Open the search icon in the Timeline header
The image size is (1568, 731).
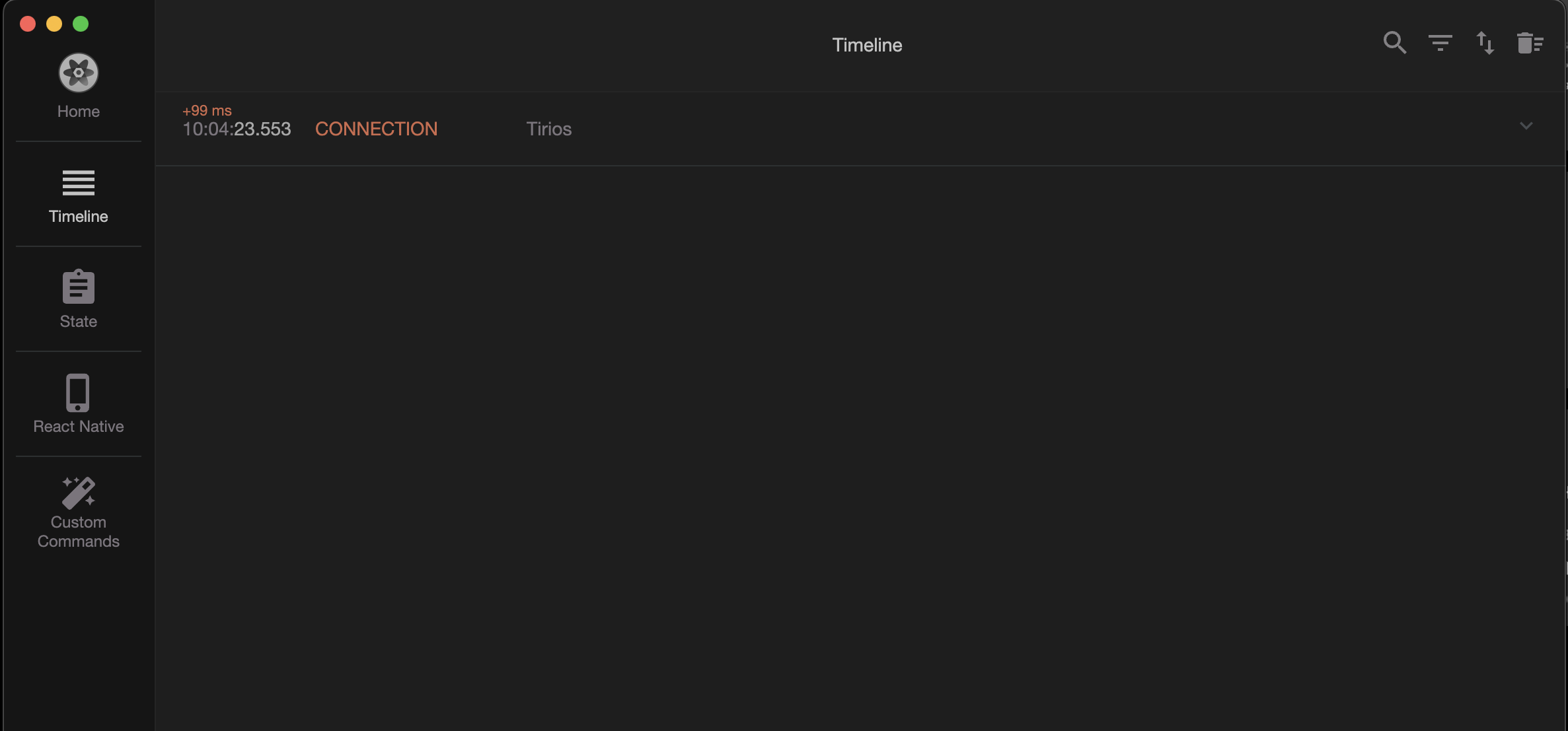point(1394,43)
